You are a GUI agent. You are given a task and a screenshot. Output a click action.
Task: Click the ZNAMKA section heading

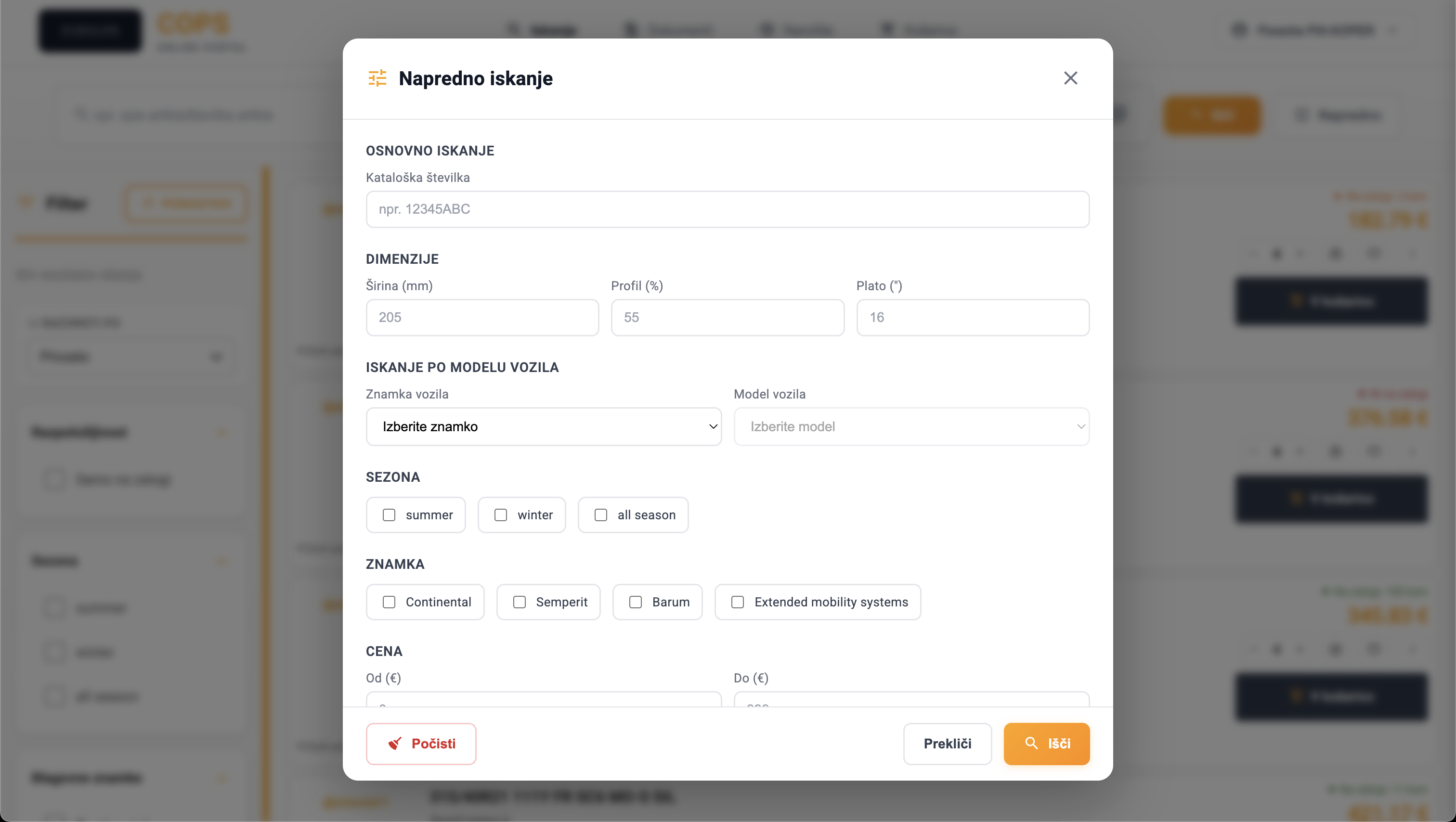click(395, 565)
